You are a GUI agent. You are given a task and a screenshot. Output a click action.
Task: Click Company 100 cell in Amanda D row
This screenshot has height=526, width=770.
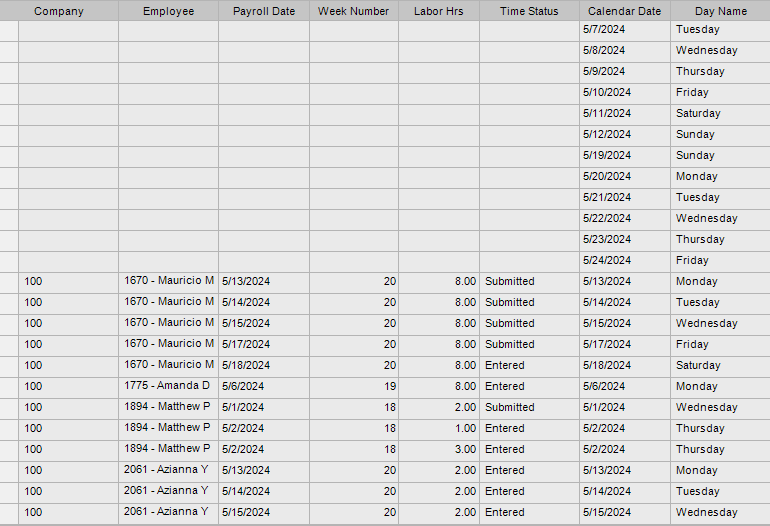click(68, 387)
